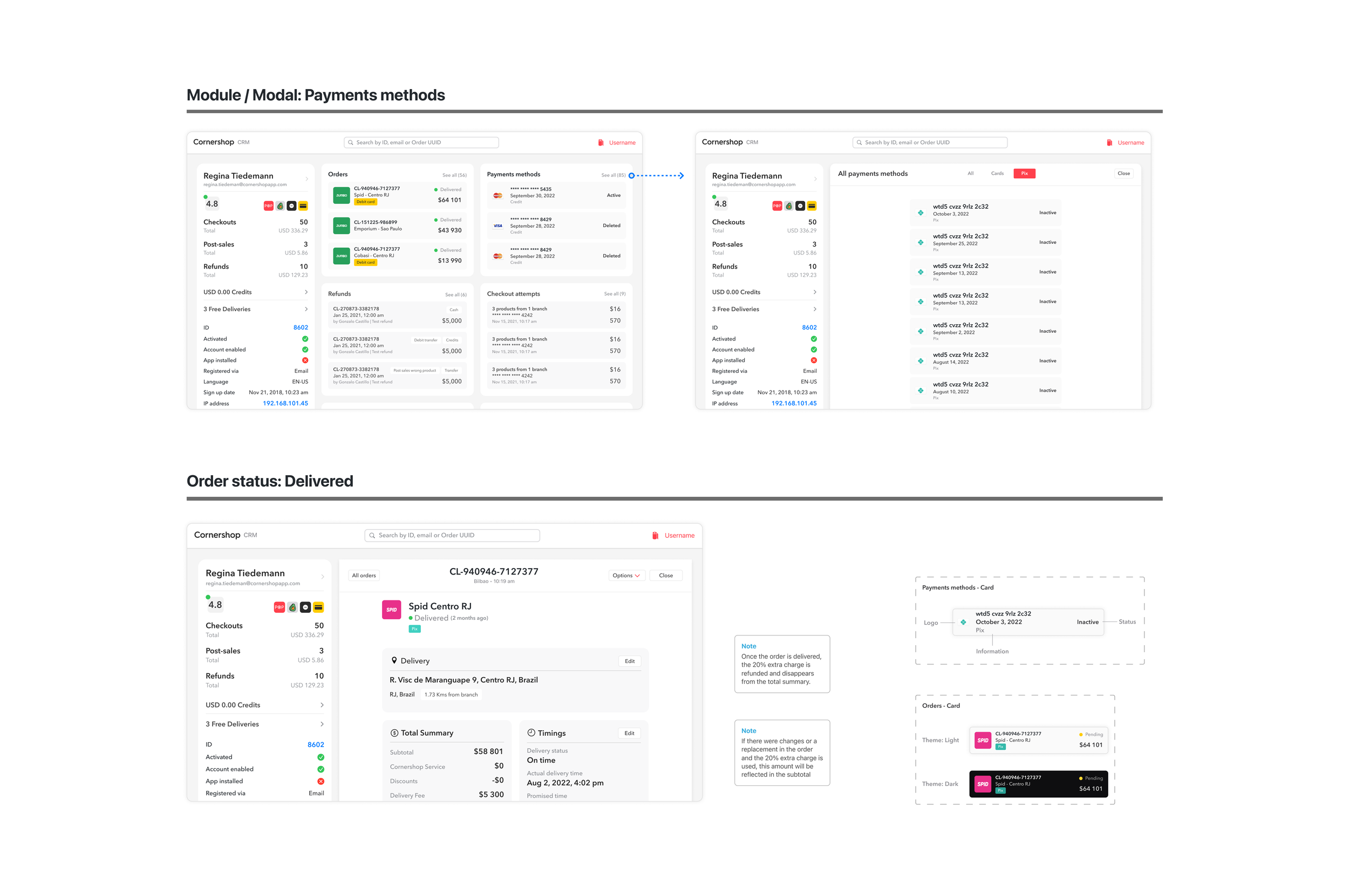The image size is (1349, 896).
Task: Click See all (85) in Payments methods
Action: point(613,175)
